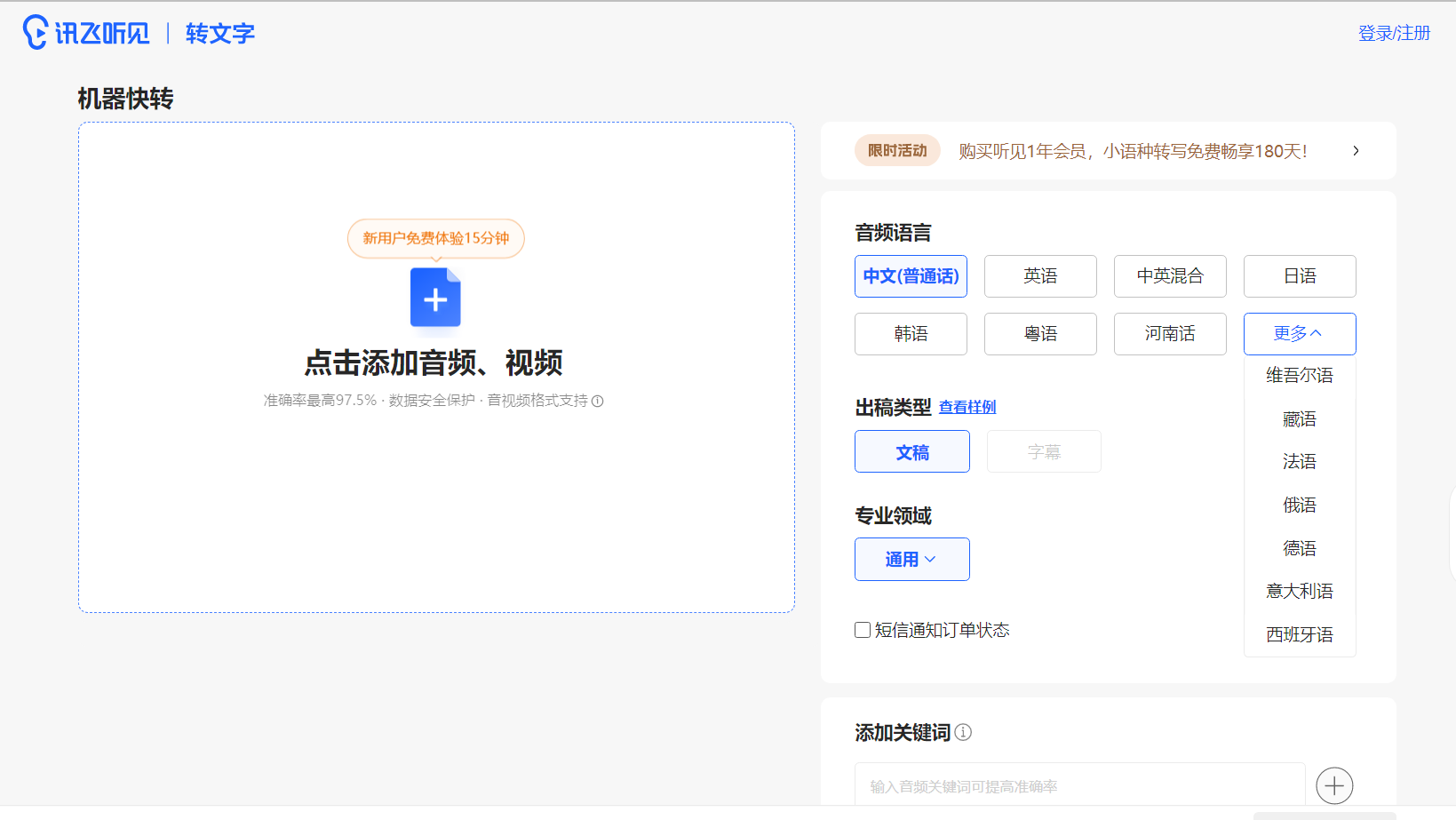Choose 维吾尔语 from the language list
The image size is (1456, 820).
tap(1300, 375)
